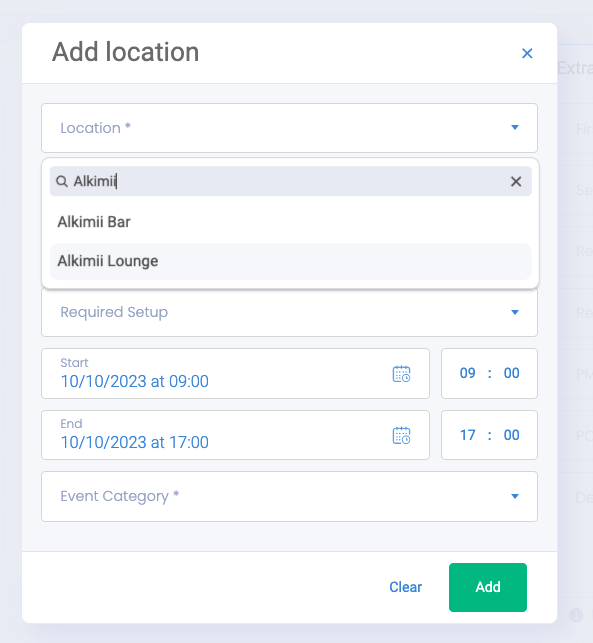
Task: Click the search box containing Alkimii
Action: click(x=291, y=181)
